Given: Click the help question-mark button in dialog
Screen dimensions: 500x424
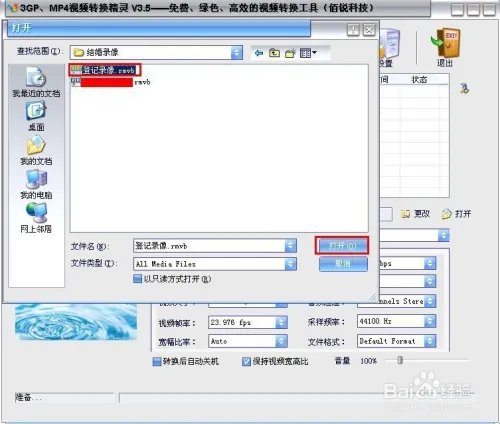Looking at the screenshot, I should (x=353, y=30).
